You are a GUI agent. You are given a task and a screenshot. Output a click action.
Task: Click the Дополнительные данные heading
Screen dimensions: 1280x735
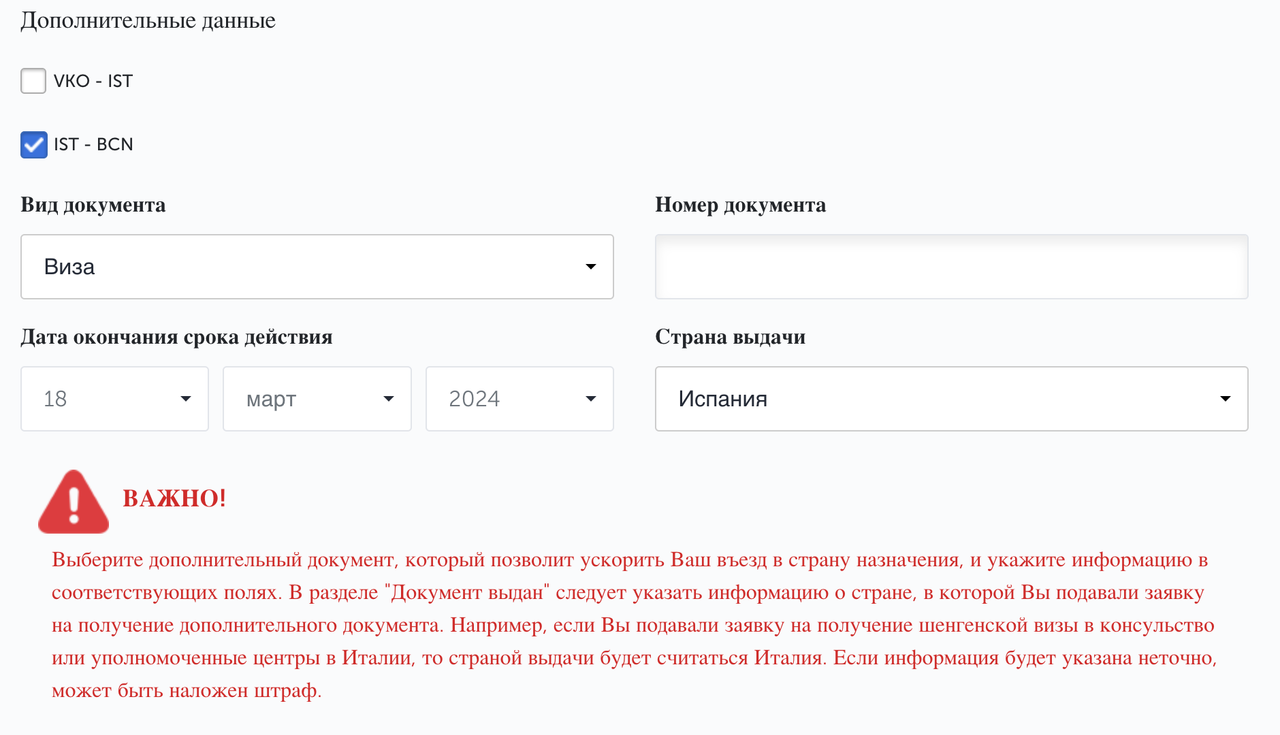[x=148, y=20]
